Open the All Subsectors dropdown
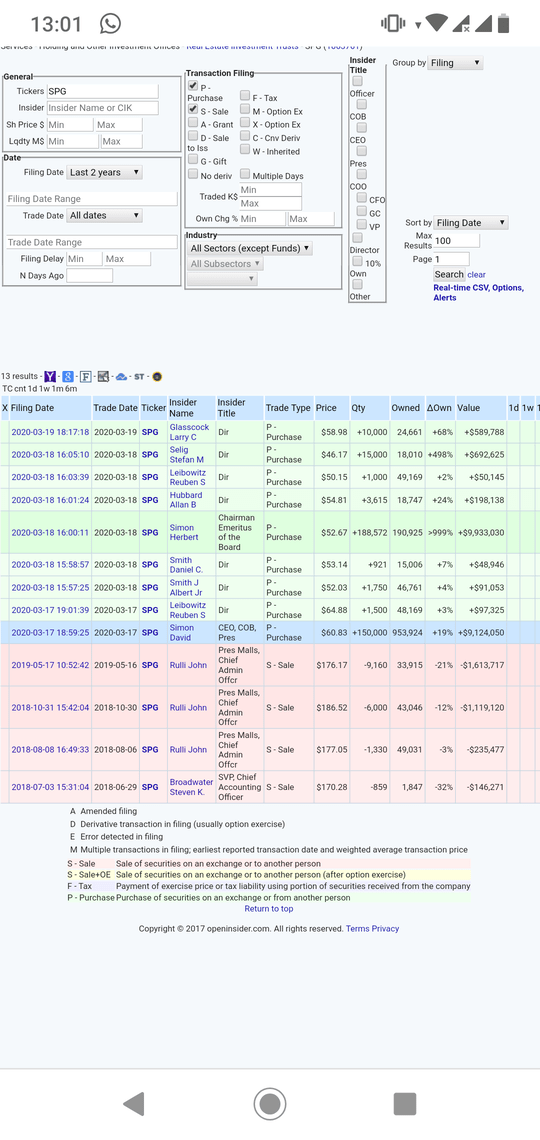 pos(225,264)
